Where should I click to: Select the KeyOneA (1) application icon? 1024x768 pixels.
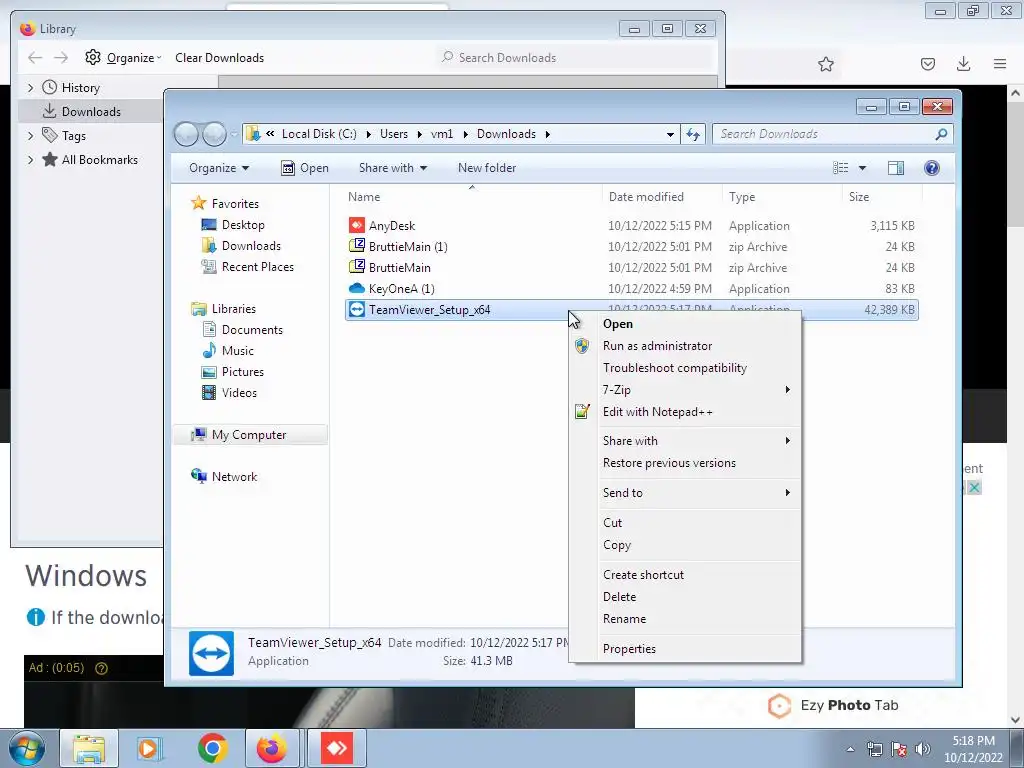point(357,288)
